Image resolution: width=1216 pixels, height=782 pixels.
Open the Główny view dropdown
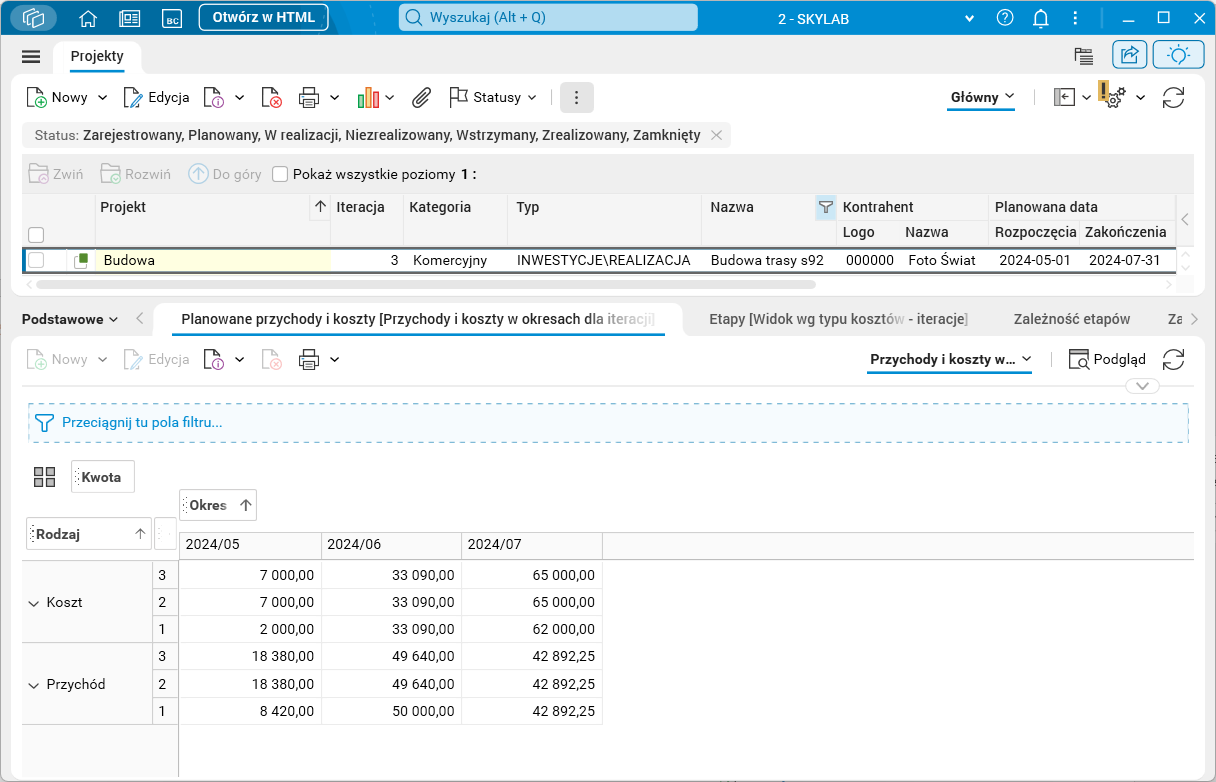click(981, 97)
